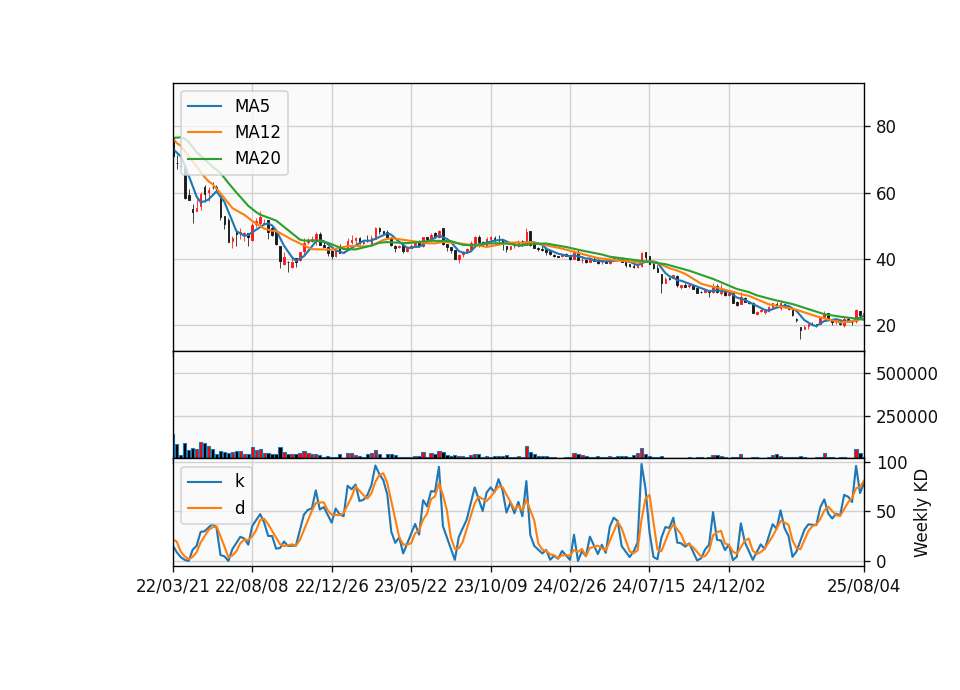Screen dimensions: 960x690
Task: Click the volume axis value 500000
Action: click(x=907, y=373)
